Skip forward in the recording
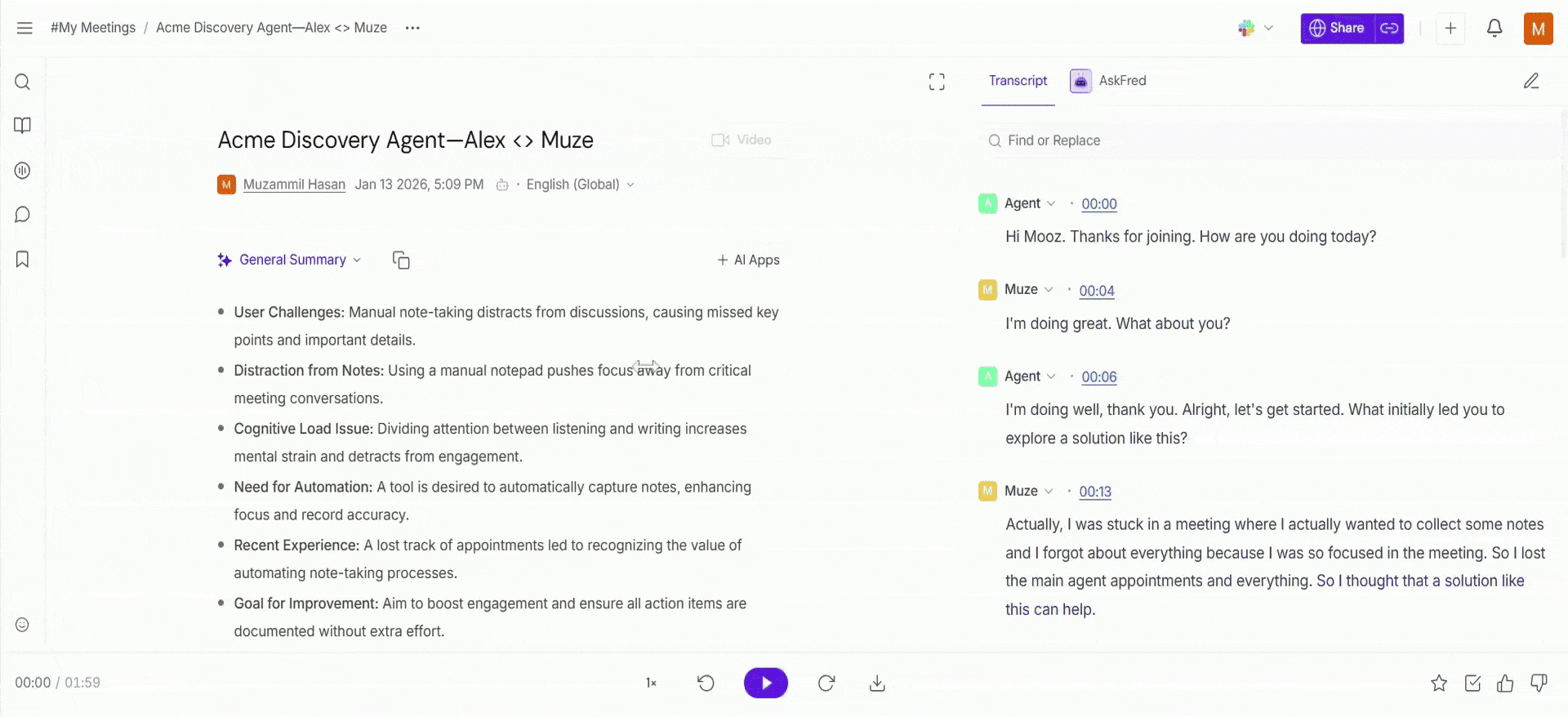 click(x=826, y=684)
